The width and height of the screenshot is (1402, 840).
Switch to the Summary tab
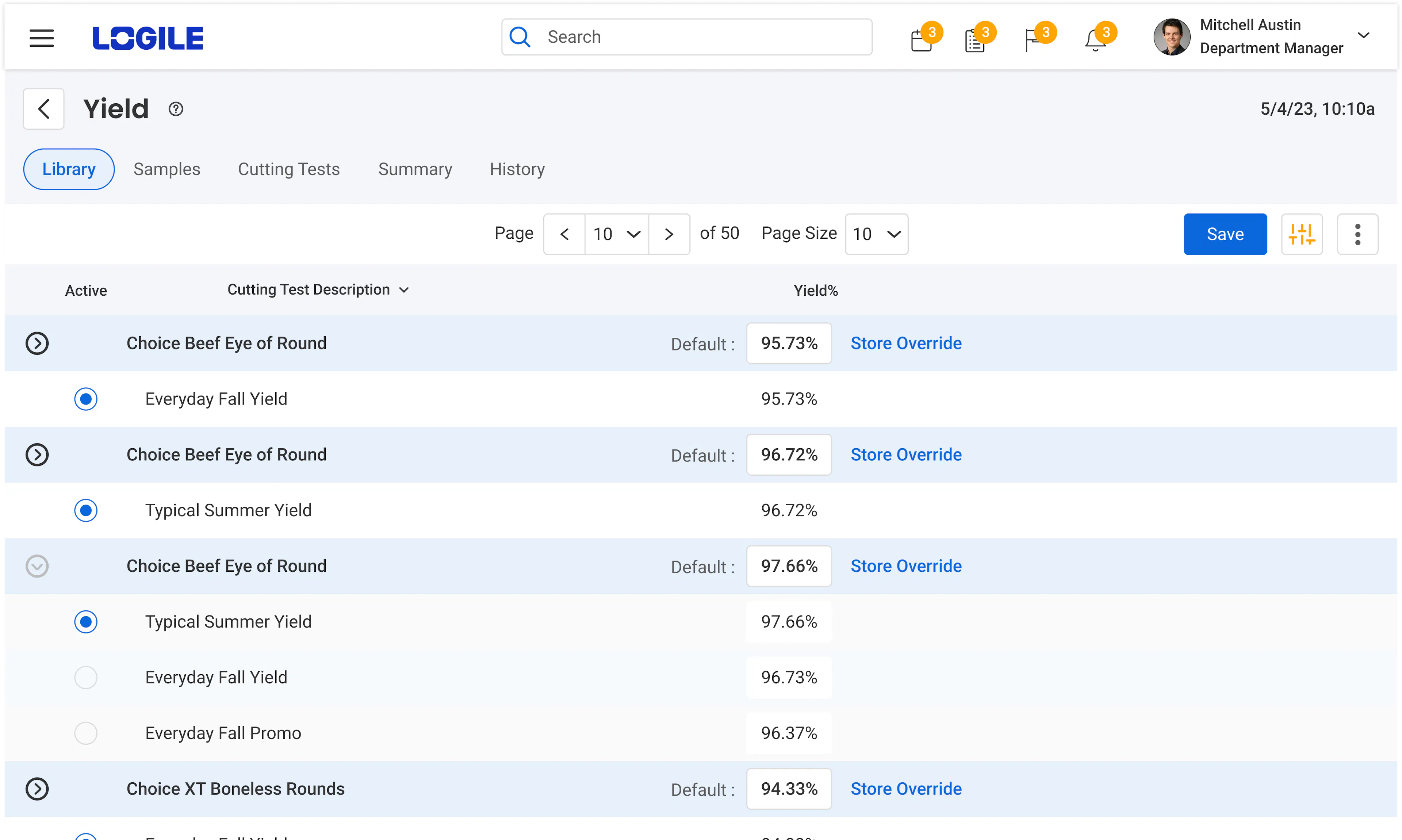pos(415,169)
